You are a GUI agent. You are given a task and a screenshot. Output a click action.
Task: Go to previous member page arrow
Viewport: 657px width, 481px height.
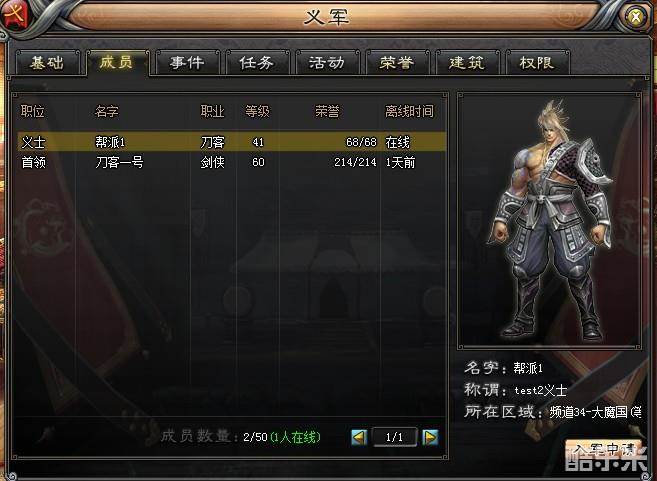pos(359,437)
